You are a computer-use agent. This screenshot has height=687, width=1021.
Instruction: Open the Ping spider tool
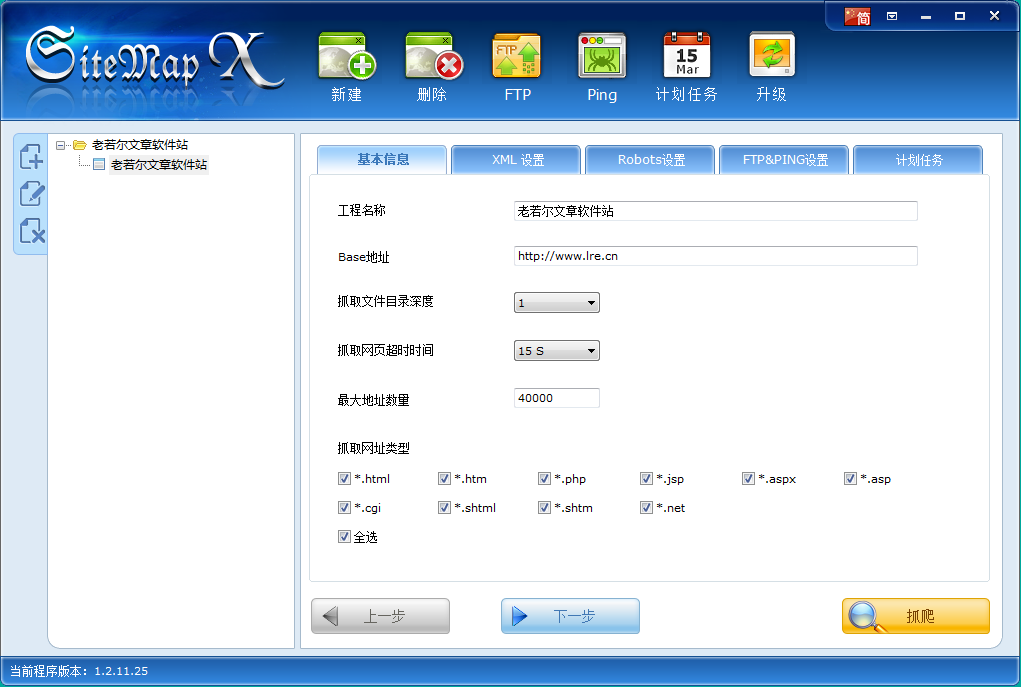click(x=602, y=57)
